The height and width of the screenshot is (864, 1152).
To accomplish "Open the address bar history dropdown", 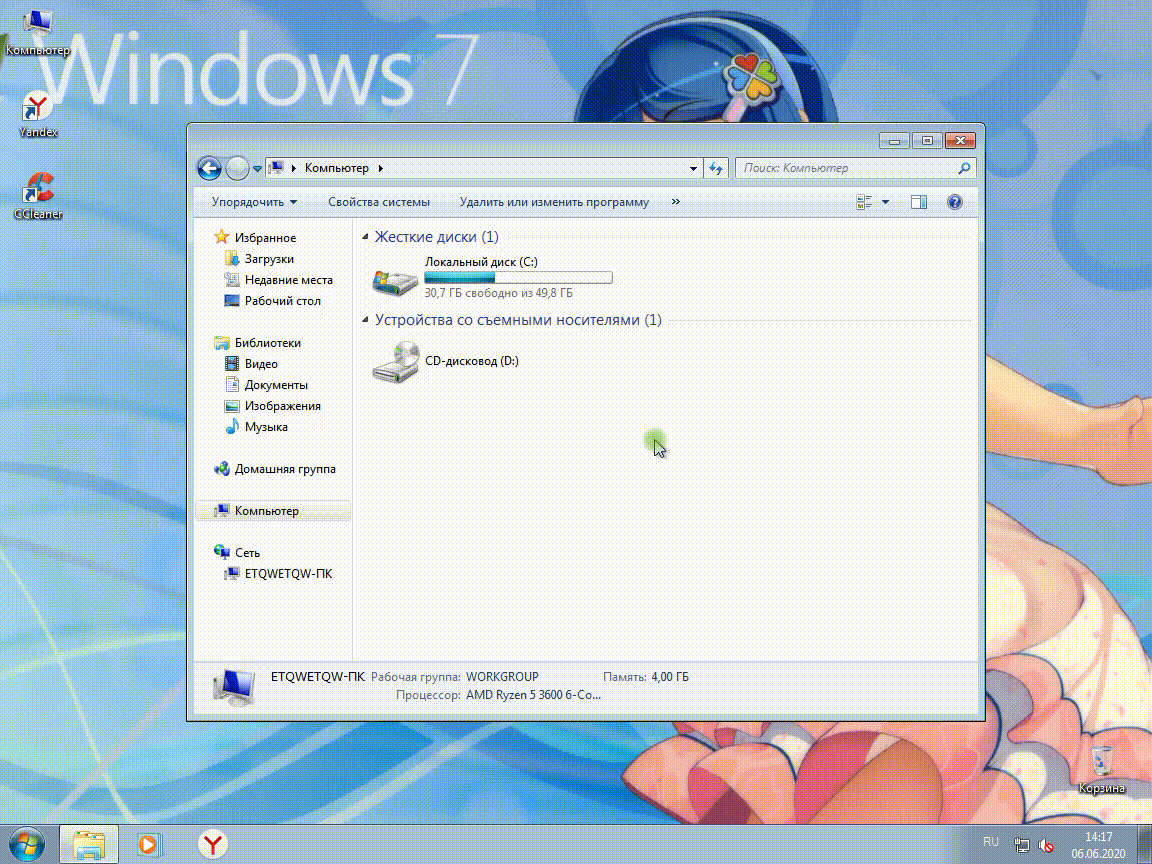I will pyautogui.click(x=693, y=168).
